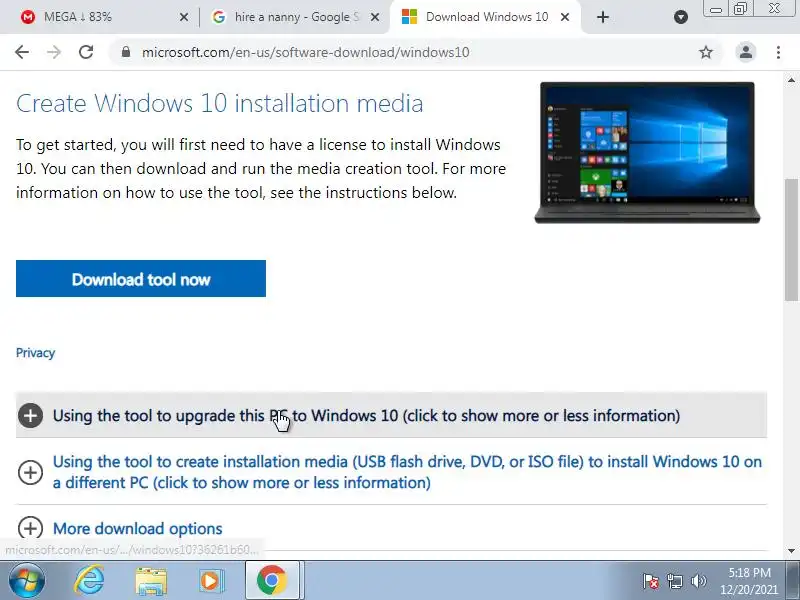Bookmark this page with the star
This screenshot has height=600, width=800.
pos(706,52)
